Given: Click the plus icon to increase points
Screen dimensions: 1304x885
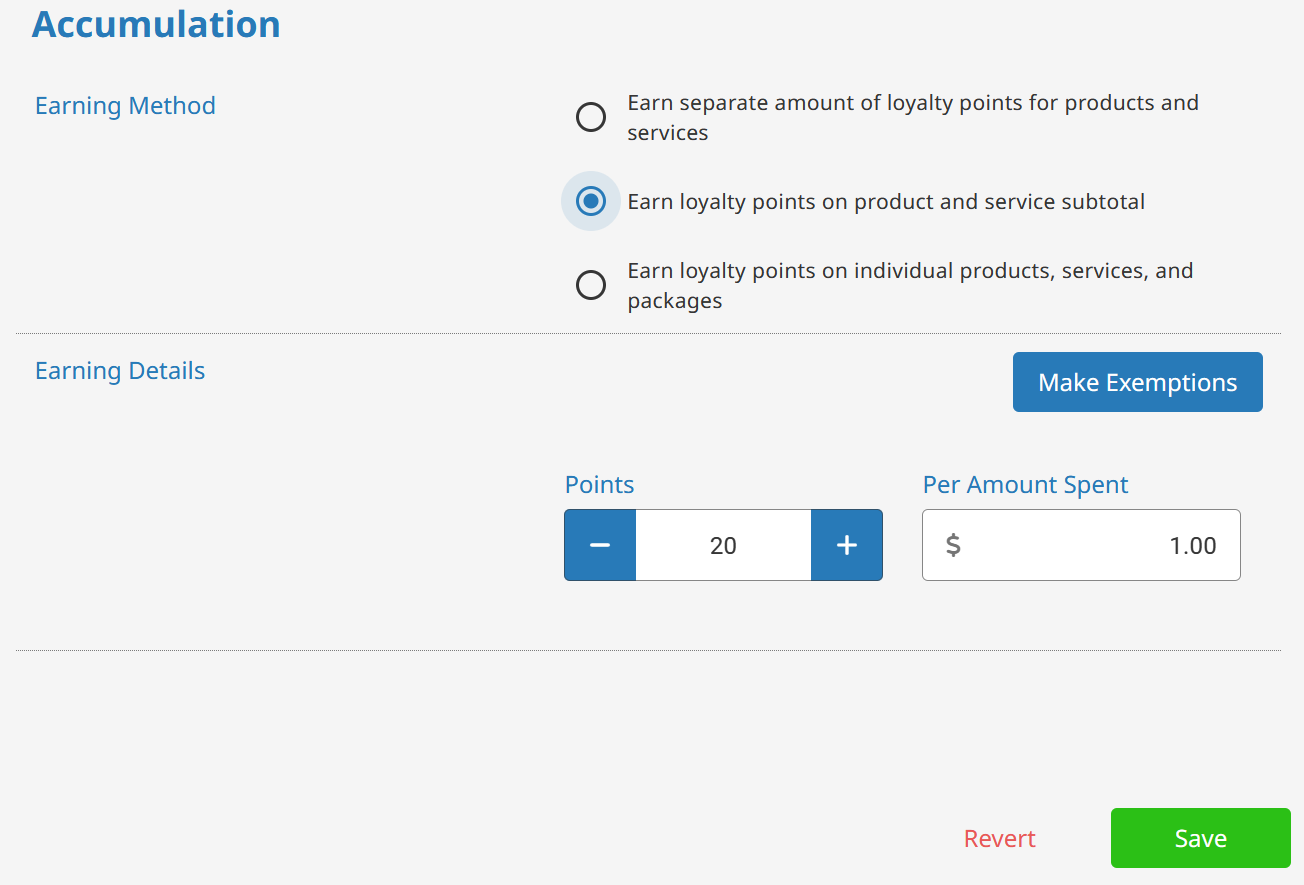Looking at the screenshot, I should (847, 545).
